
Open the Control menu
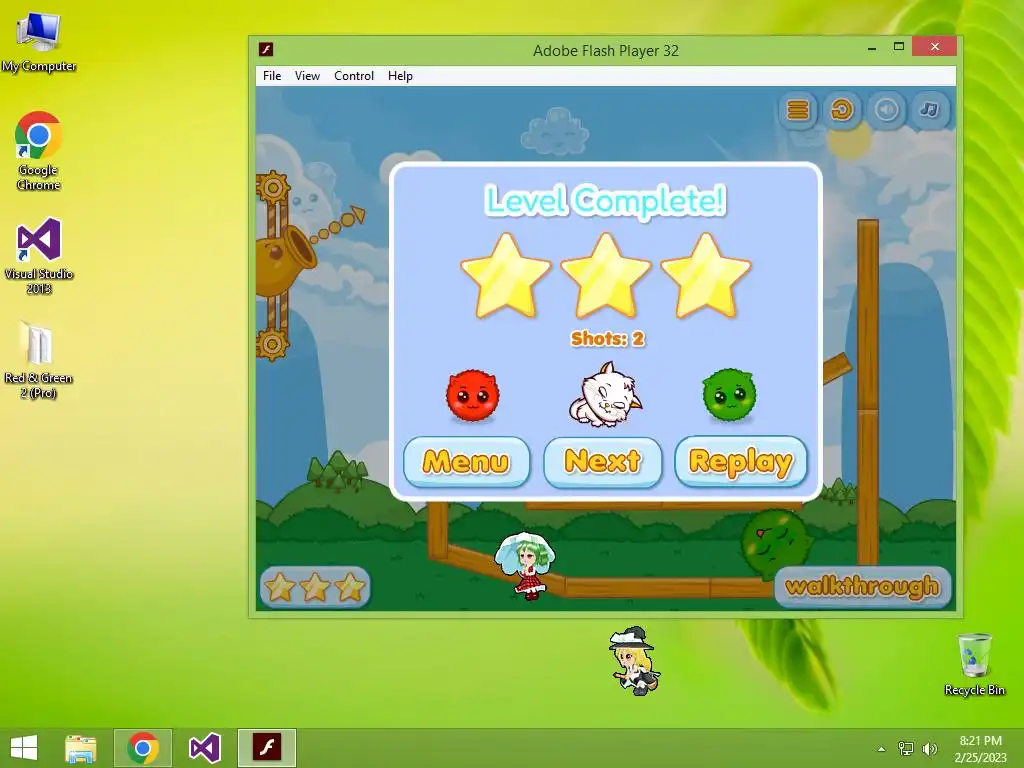(354, 76)
